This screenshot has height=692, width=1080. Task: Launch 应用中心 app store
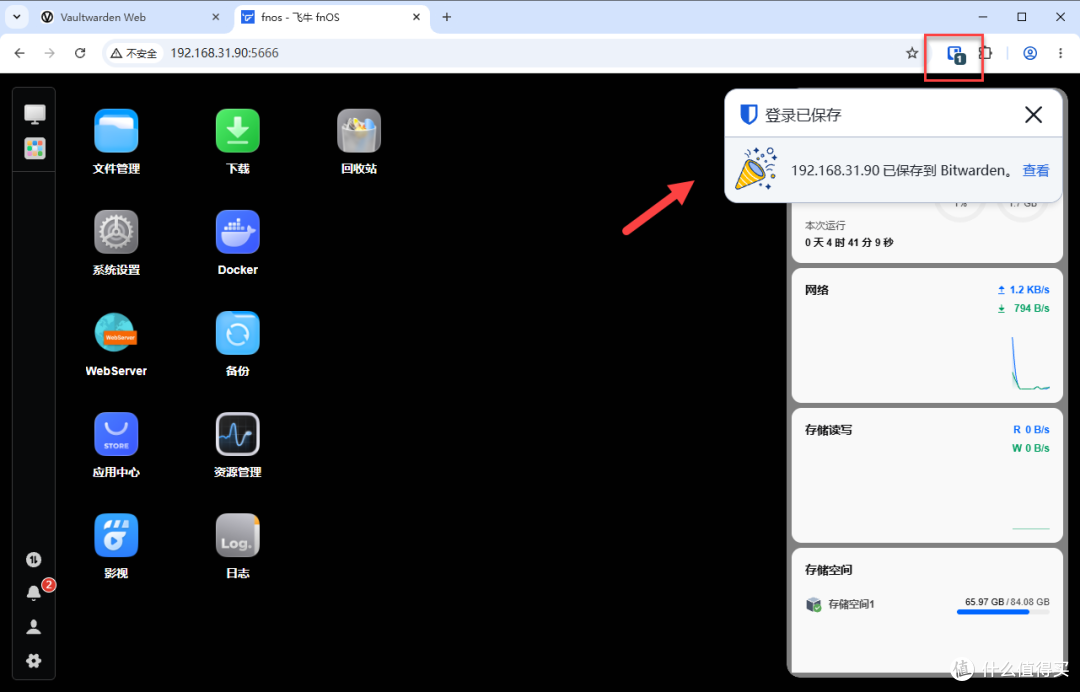pos(116,434)
